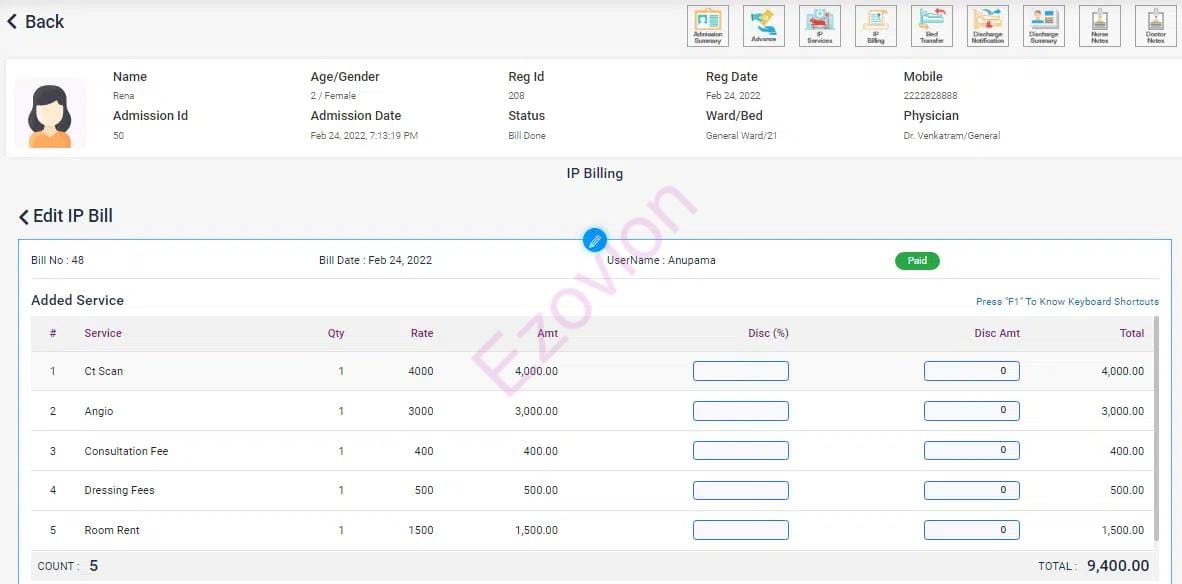Click the Discharge Notification icon
Image resolution: width=1182 pixels, height=584 pixels.
(988, 26)
